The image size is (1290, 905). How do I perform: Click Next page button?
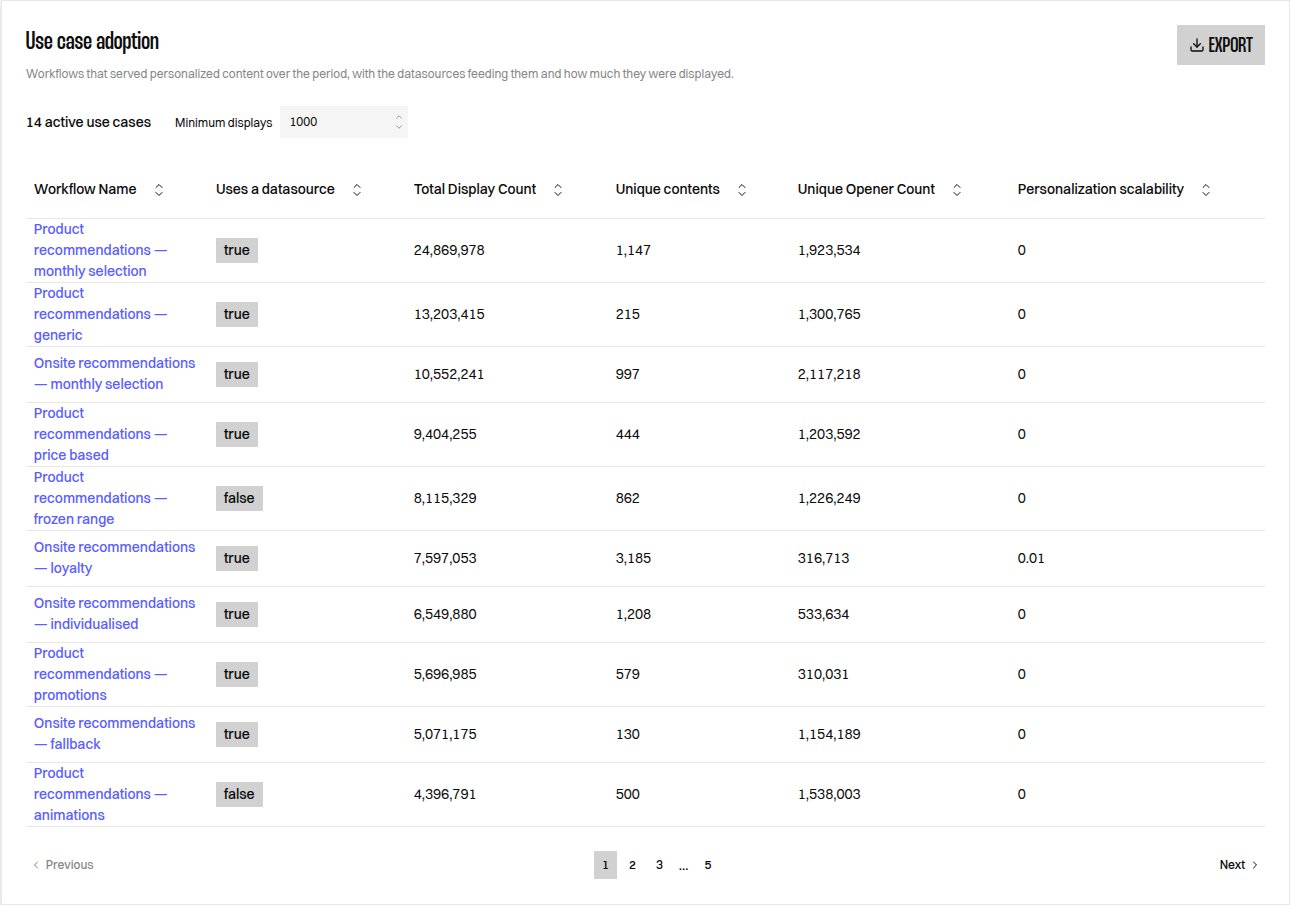[1239, 865]
